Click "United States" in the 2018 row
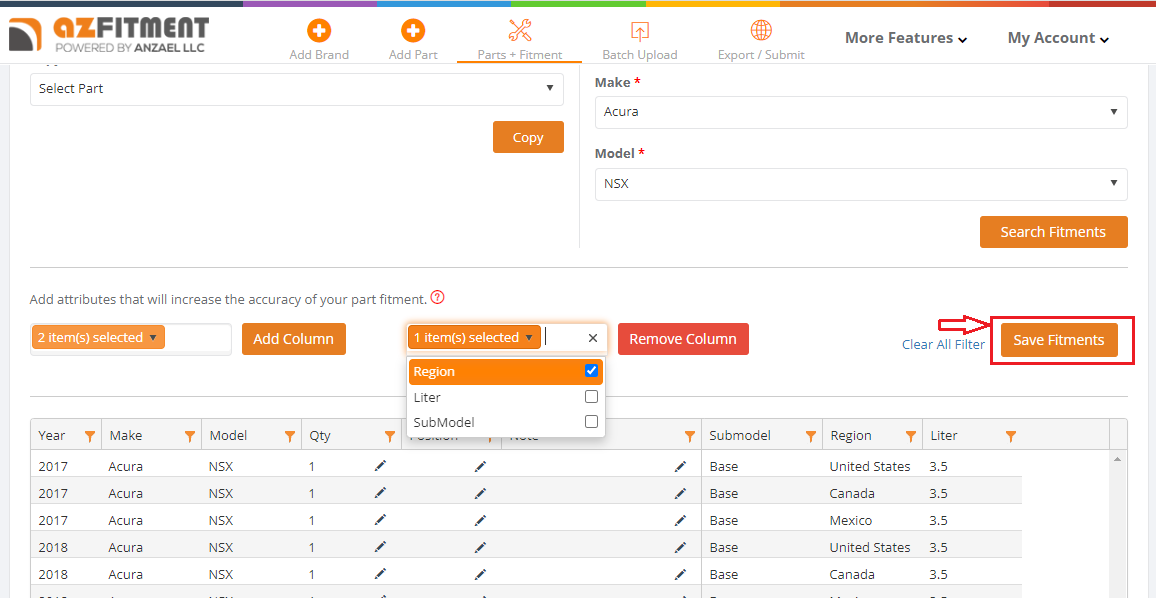This screenshot has width=1156, height=598. pos(870,547)
